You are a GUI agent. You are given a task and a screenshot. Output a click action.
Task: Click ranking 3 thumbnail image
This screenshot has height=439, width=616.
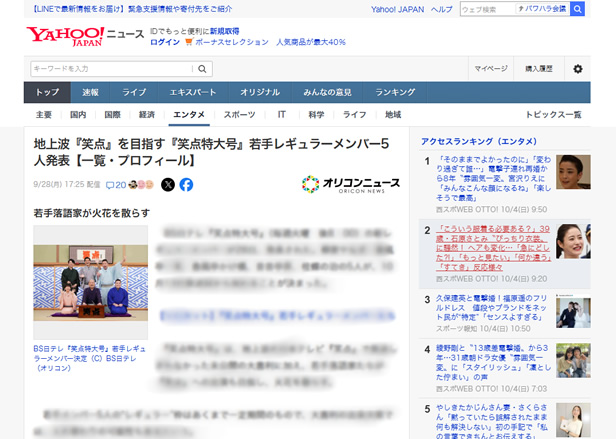point(573,311)
